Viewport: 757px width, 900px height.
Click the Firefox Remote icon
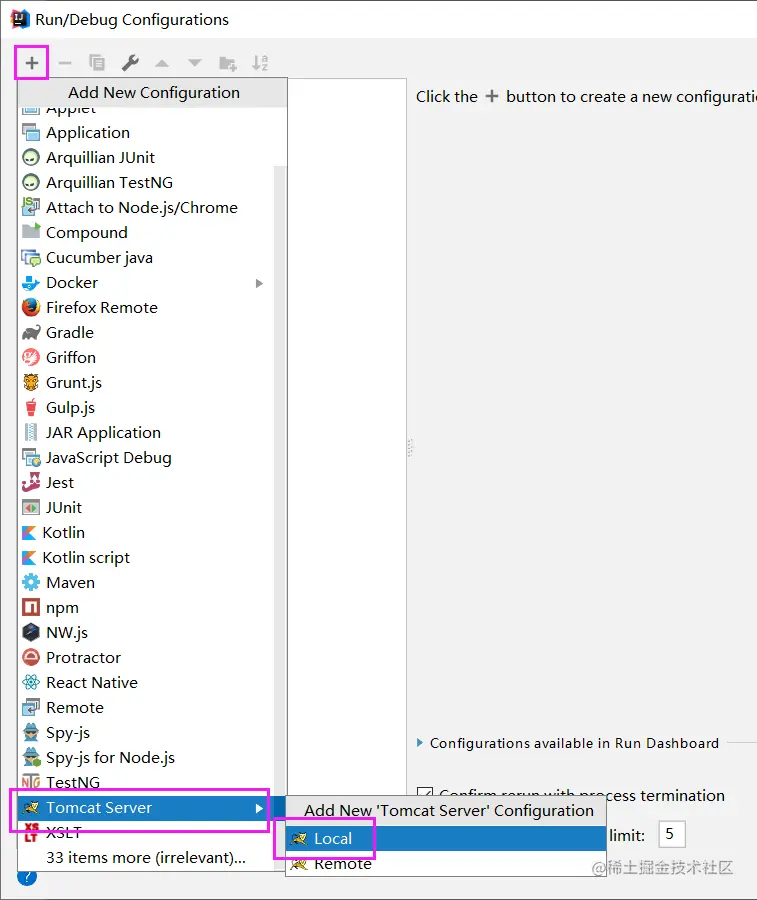31,308
